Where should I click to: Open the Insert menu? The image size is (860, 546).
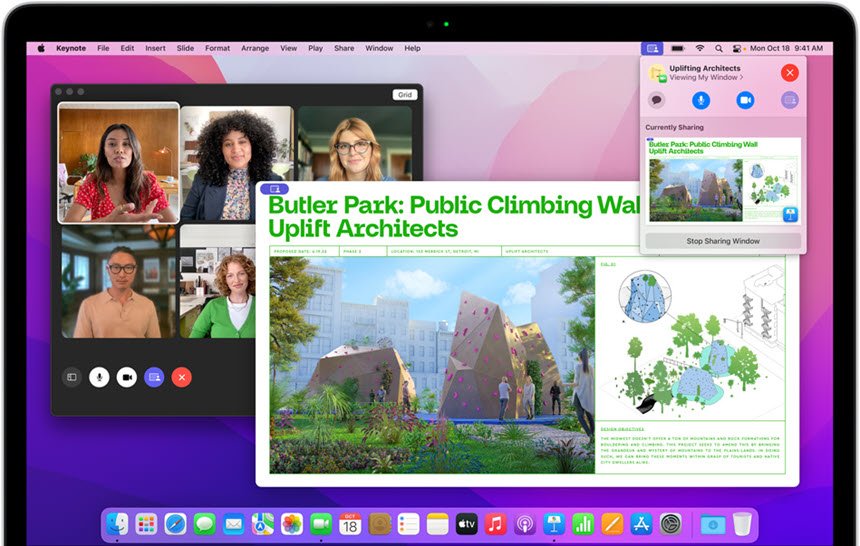coord(155,48)
